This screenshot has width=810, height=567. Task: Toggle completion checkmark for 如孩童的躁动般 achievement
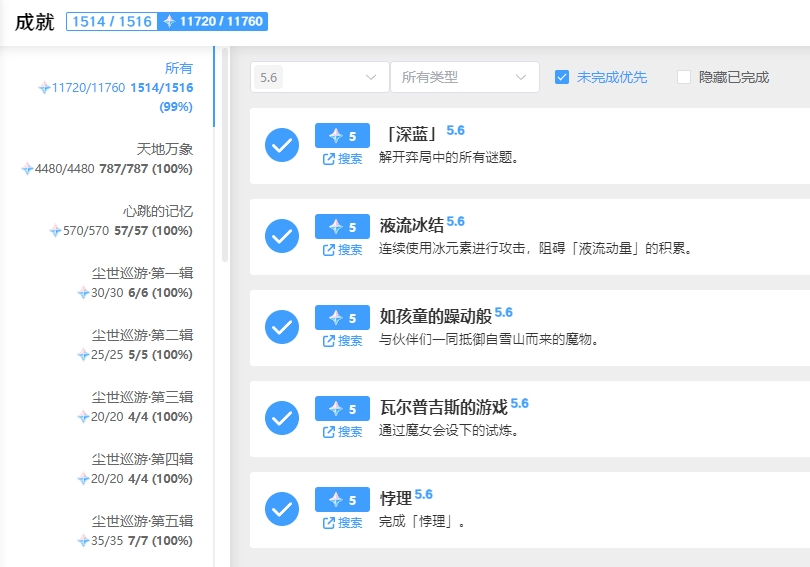click(x=282, y=327)
